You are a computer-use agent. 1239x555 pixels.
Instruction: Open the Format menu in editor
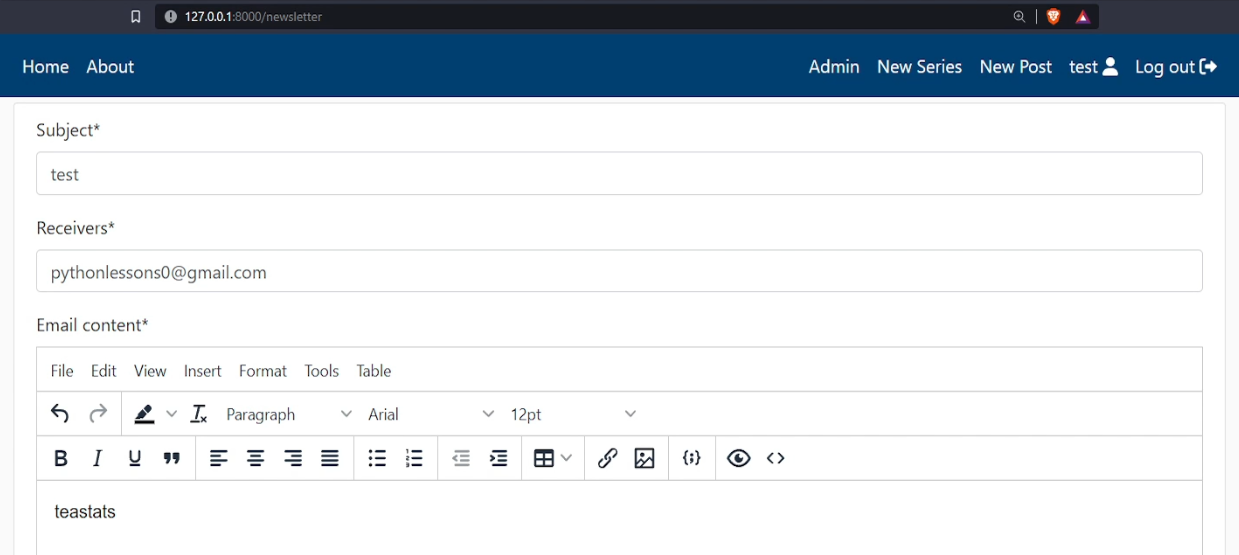[263, 371]
